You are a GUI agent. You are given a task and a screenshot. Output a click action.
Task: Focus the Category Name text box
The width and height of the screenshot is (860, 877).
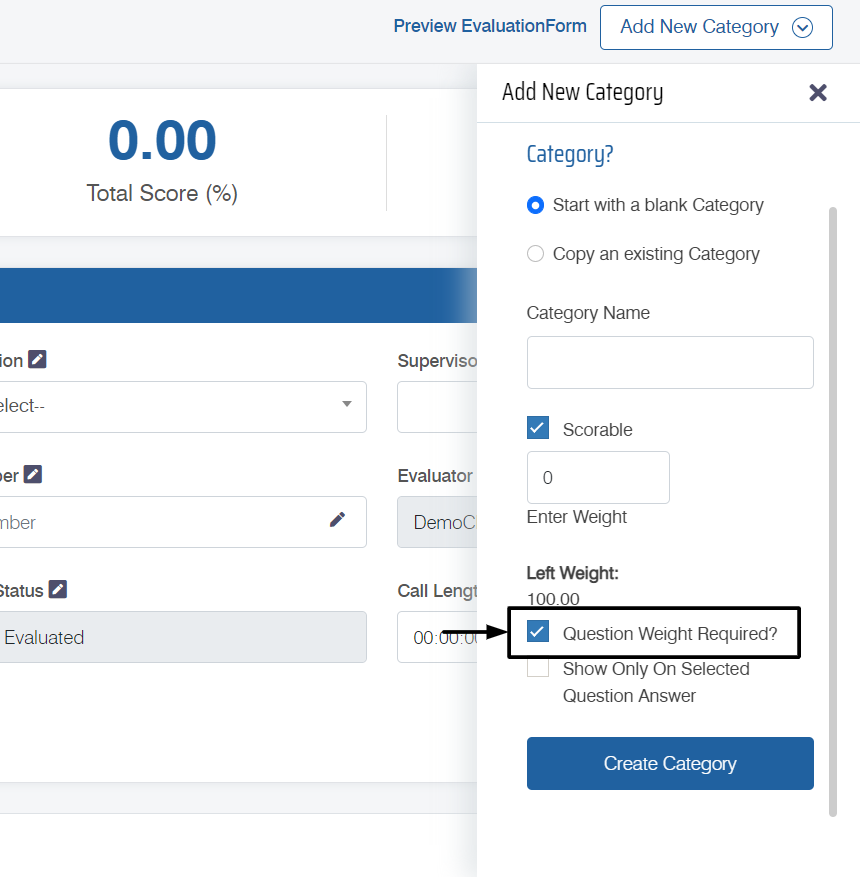[670, 362]
